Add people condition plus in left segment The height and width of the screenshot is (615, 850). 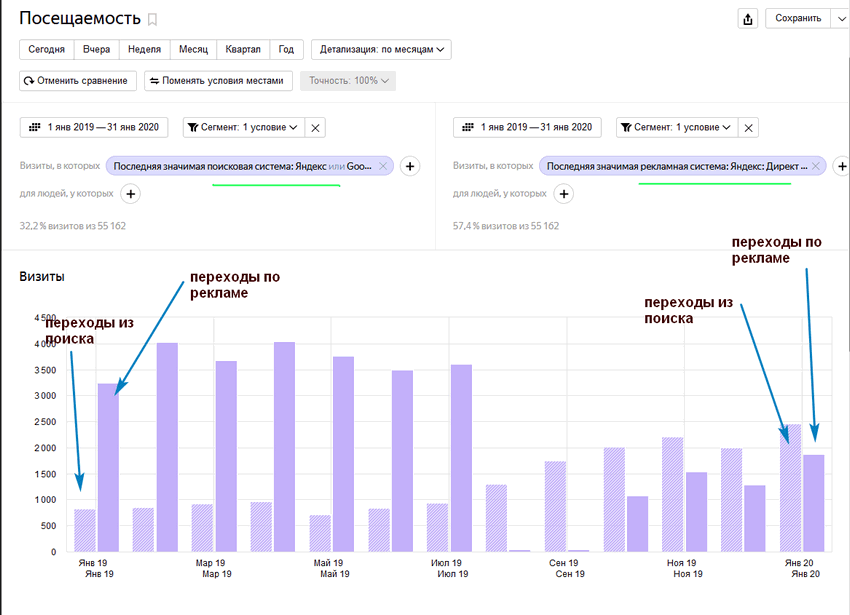point(131,194)
